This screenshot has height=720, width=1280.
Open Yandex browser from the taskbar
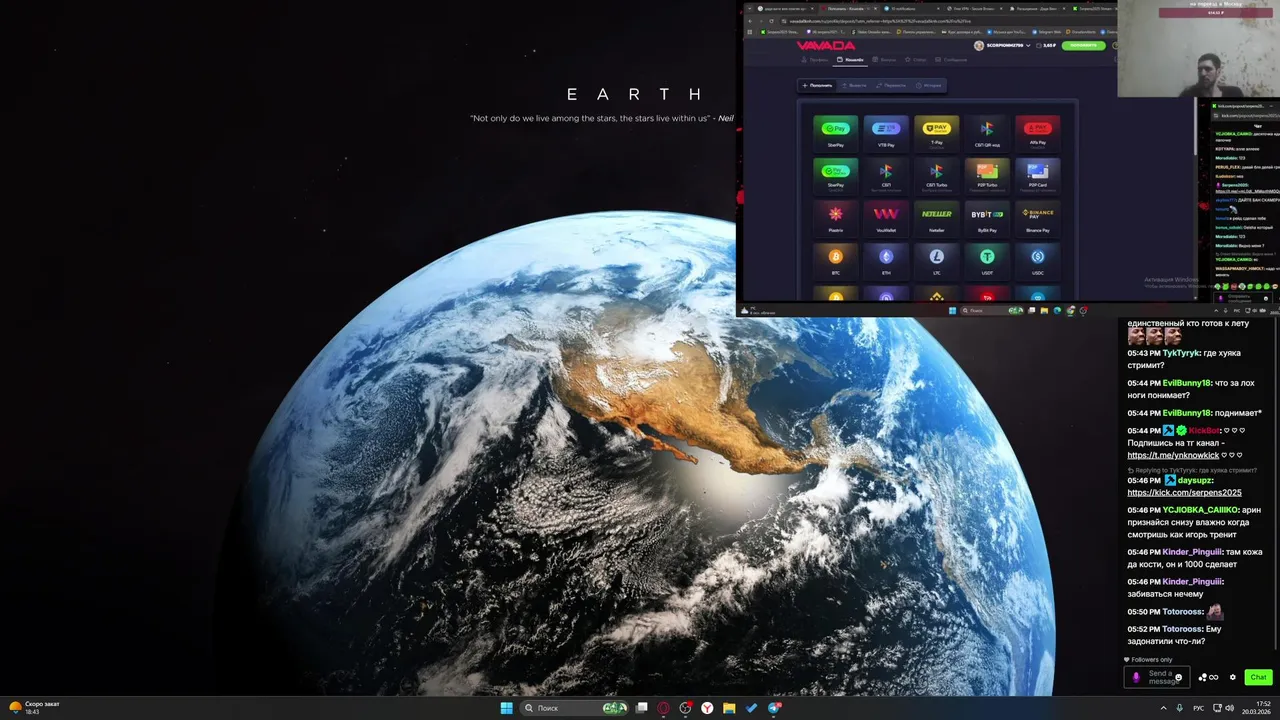(x=707, y=708)
